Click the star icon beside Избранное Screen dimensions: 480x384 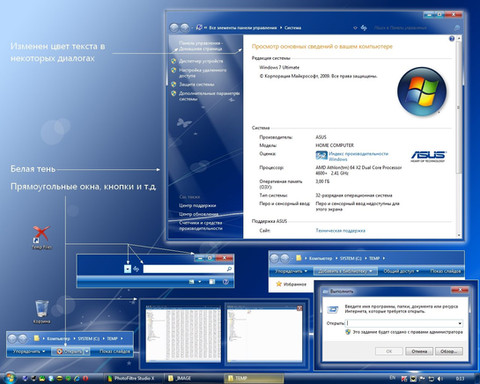279,284
